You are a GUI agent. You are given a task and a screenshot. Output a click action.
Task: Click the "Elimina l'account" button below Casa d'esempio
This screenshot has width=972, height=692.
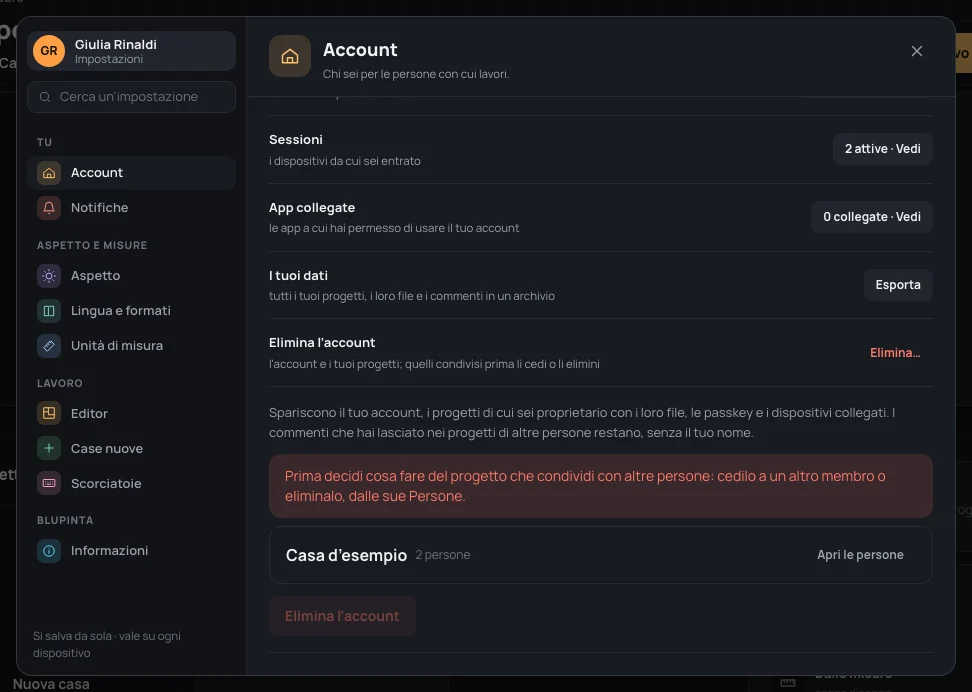tap(342, 616)
